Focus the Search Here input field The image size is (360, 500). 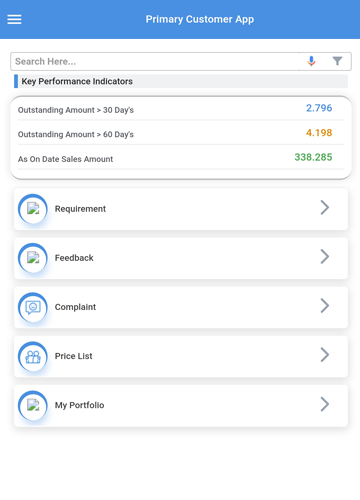click(155, 61)
